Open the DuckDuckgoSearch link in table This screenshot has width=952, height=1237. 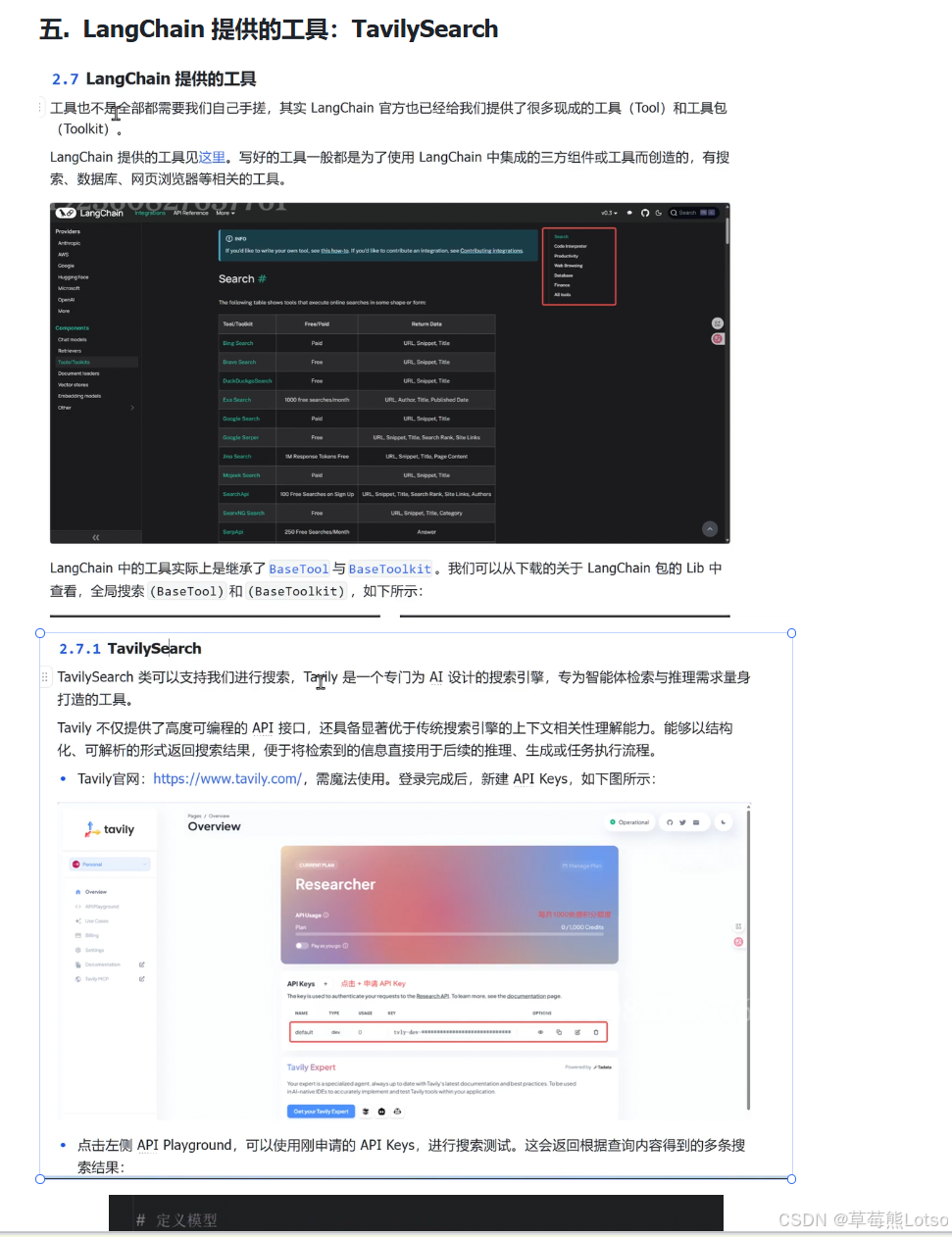pyautogui.click(x=247, y=381)
